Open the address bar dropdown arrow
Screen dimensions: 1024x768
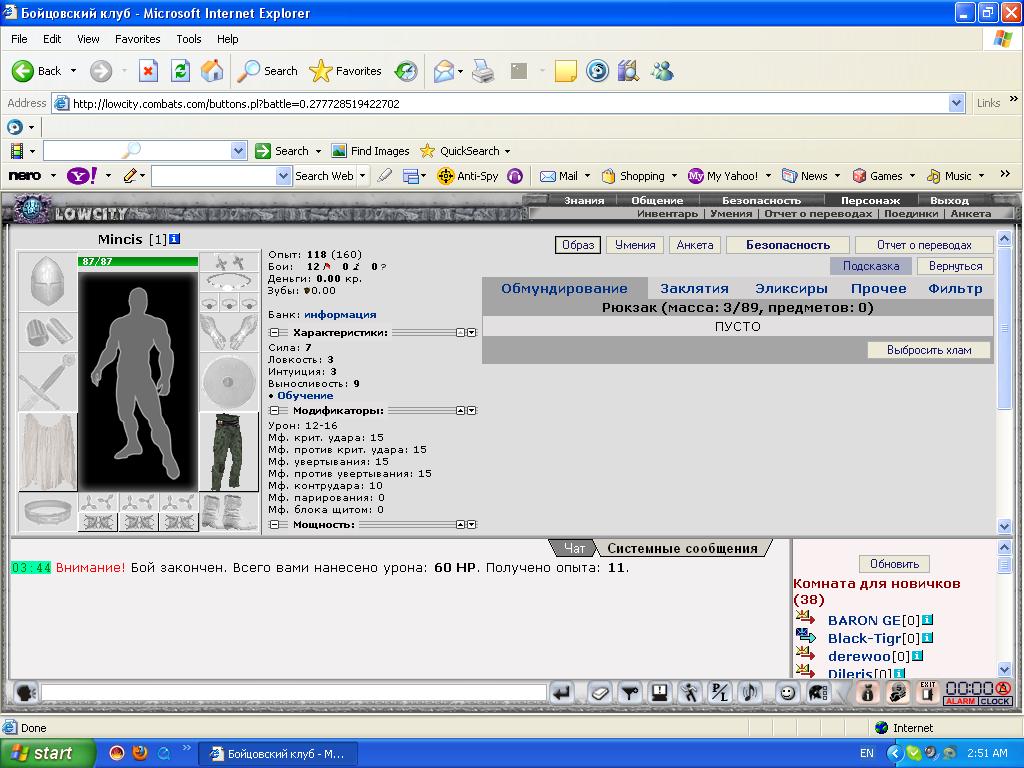pyautogui.click(x=957, y=103)
